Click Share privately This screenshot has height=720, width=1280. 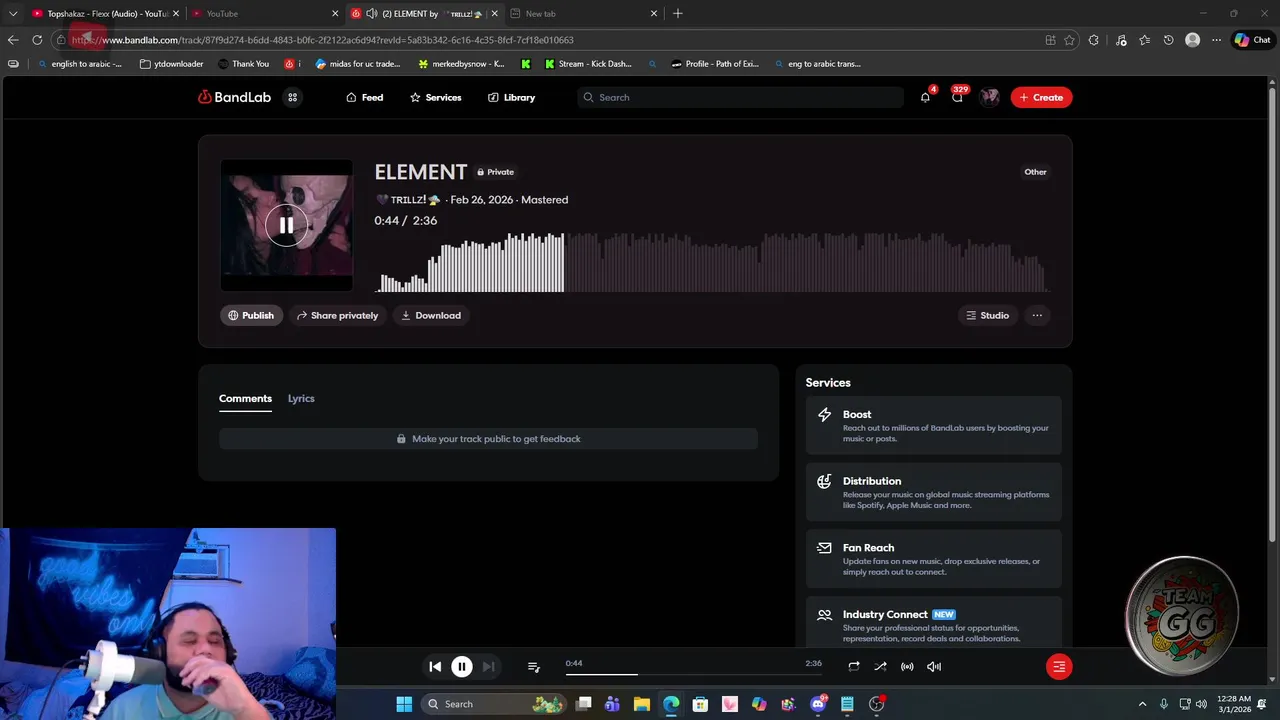[x=337, y=315]
